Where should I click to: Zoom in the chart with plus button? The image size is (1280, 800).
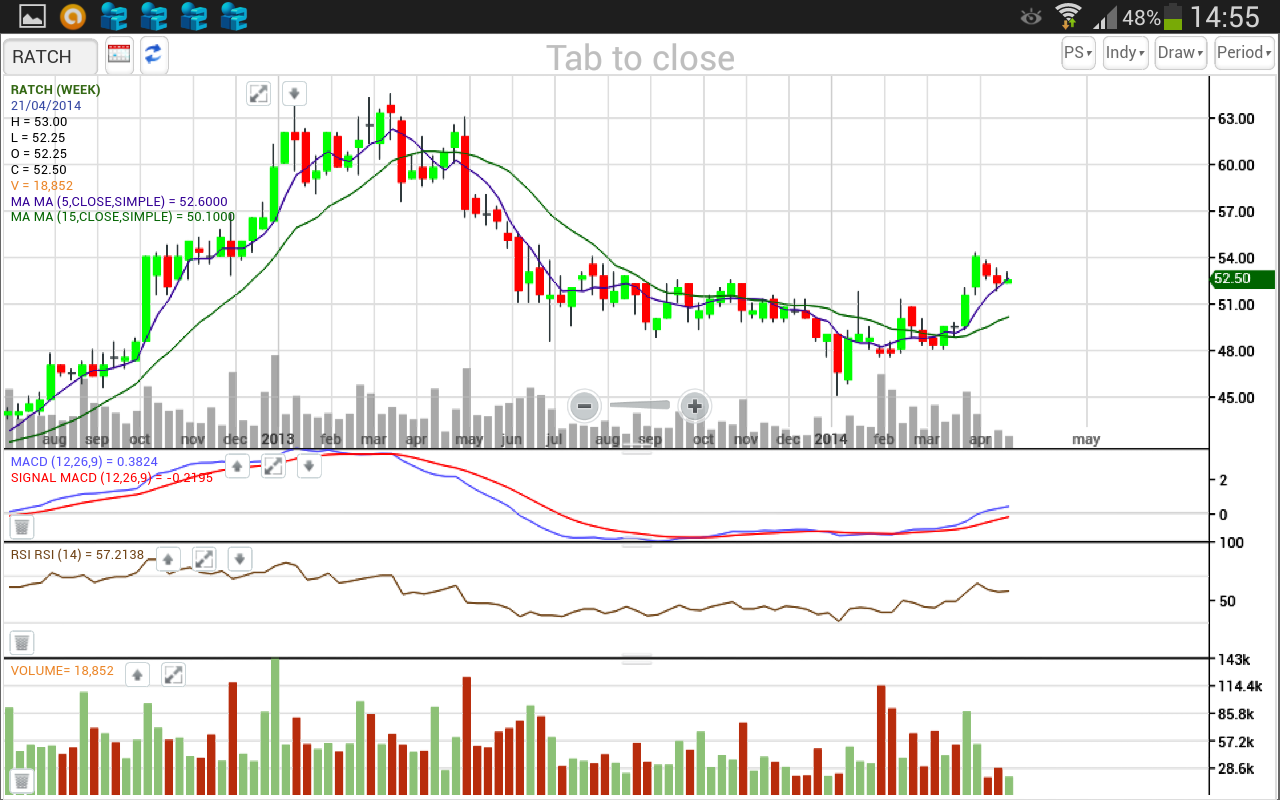[x=694, y=406]
